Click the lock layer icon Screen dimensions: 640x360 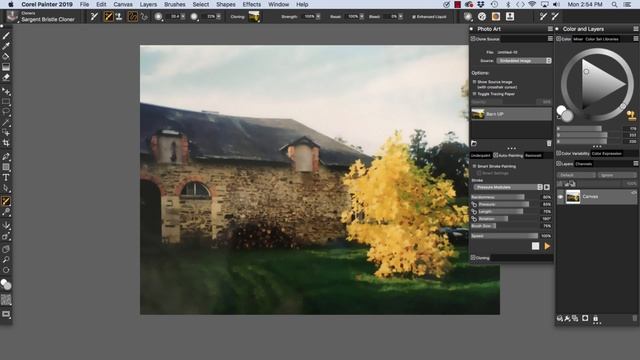click(595, 318)
